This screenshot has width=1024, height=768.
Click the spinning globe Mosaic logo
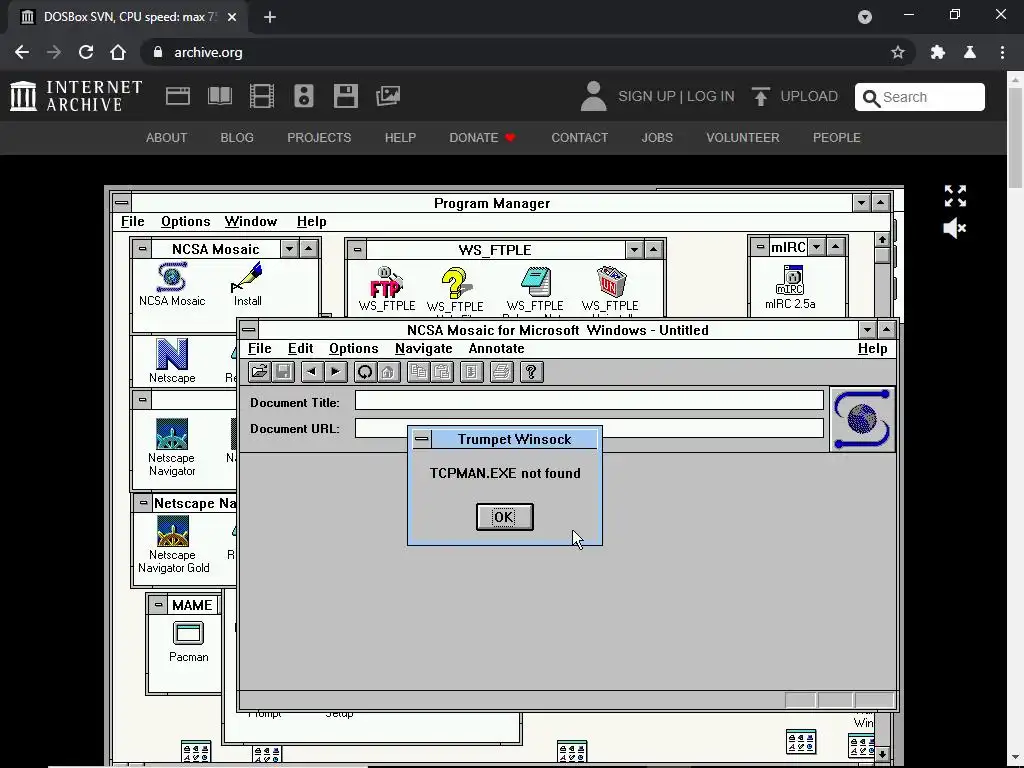(x=862, y=419)
